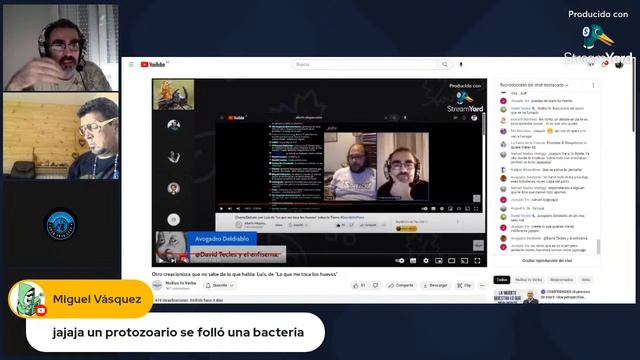The image size is (640, 360).
Task: Enable theater mode view
Action: coord(451,261)
